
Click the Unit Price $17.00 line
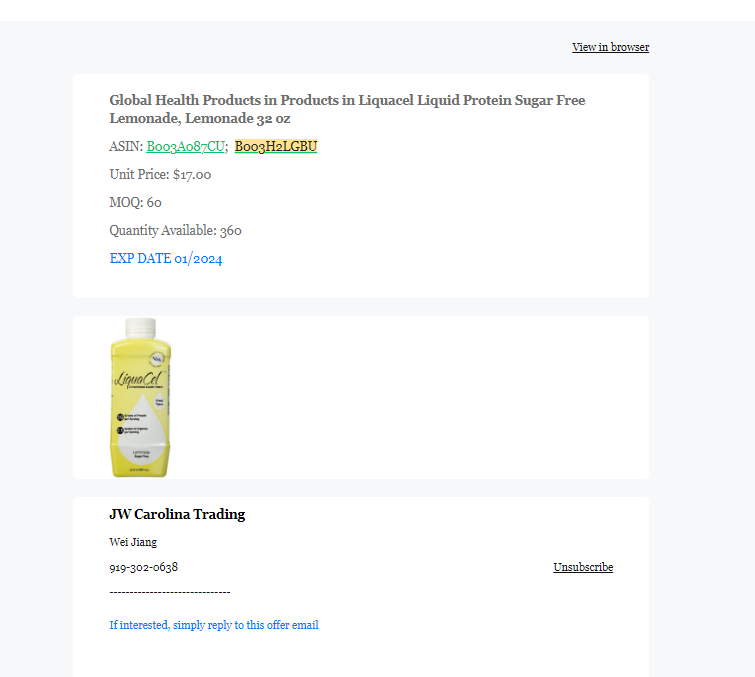point(160,174)
